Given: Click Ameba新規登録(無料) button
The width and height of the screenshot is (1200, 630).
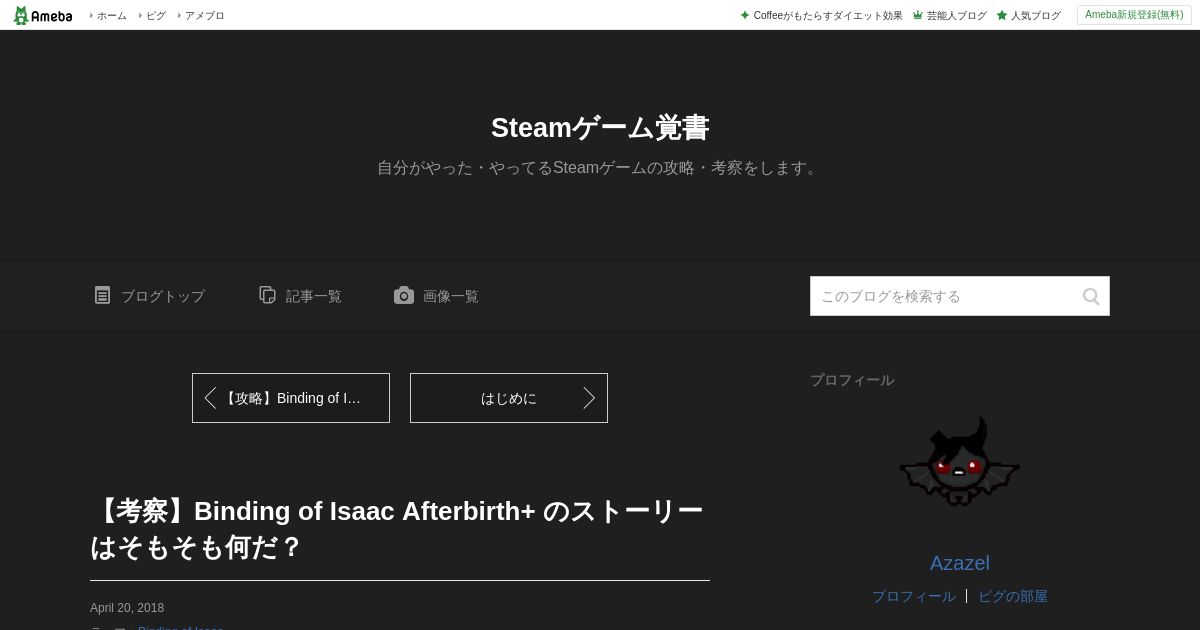Looking at the screenshot, I should 1134,15.
